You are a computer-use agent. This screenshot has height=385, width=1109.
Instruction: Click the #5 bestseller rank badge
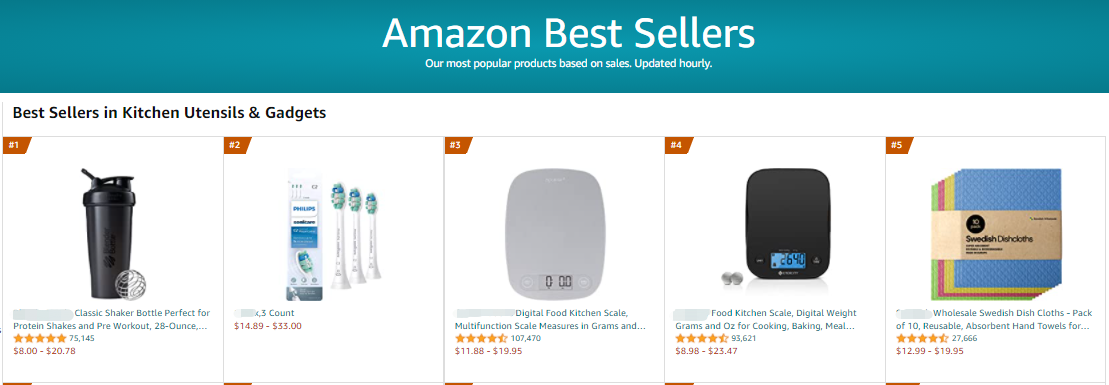tap(900, 145)
